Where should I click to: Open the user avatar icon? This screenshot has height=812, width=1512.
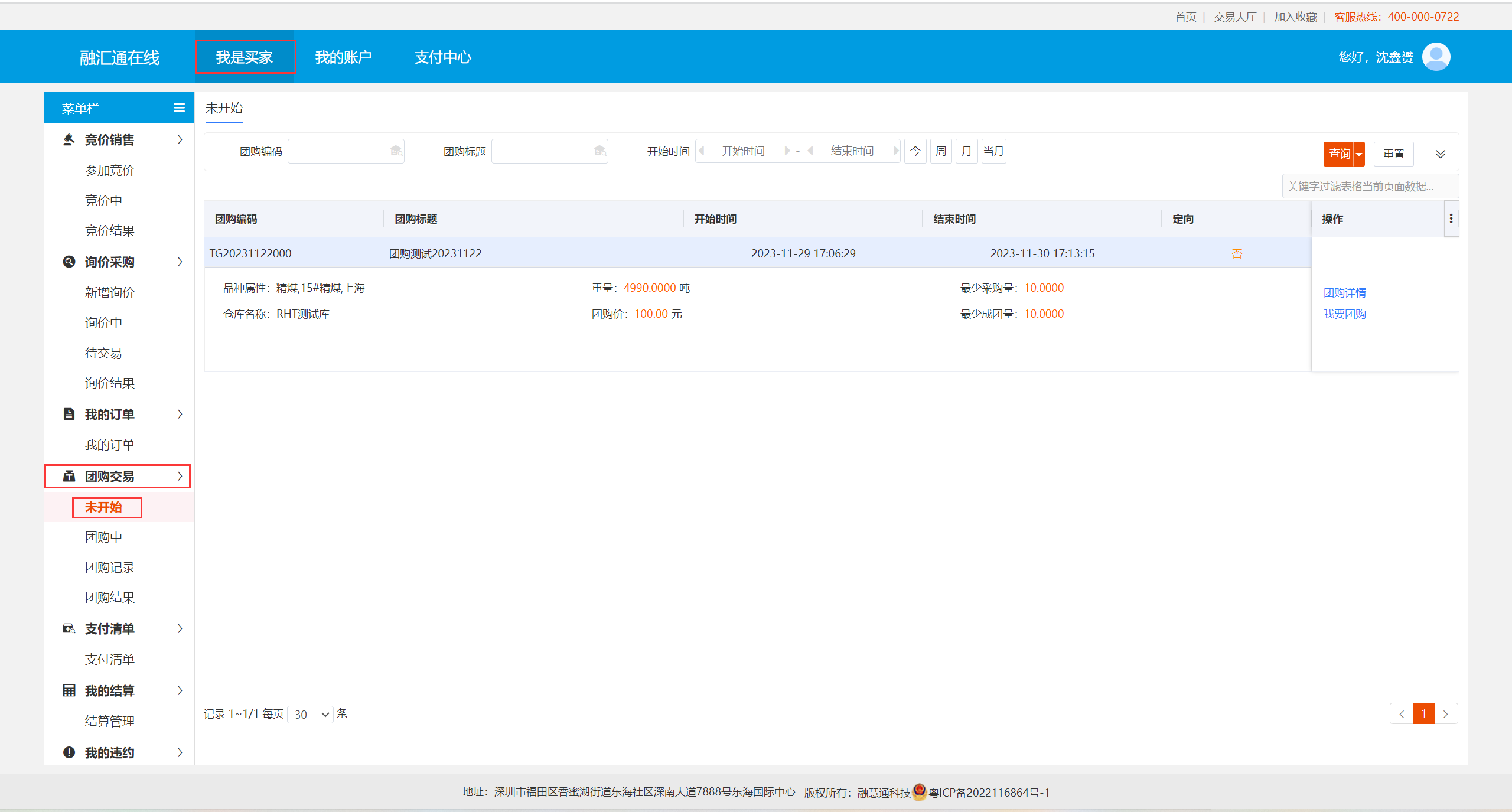(x=1436, y=57)
